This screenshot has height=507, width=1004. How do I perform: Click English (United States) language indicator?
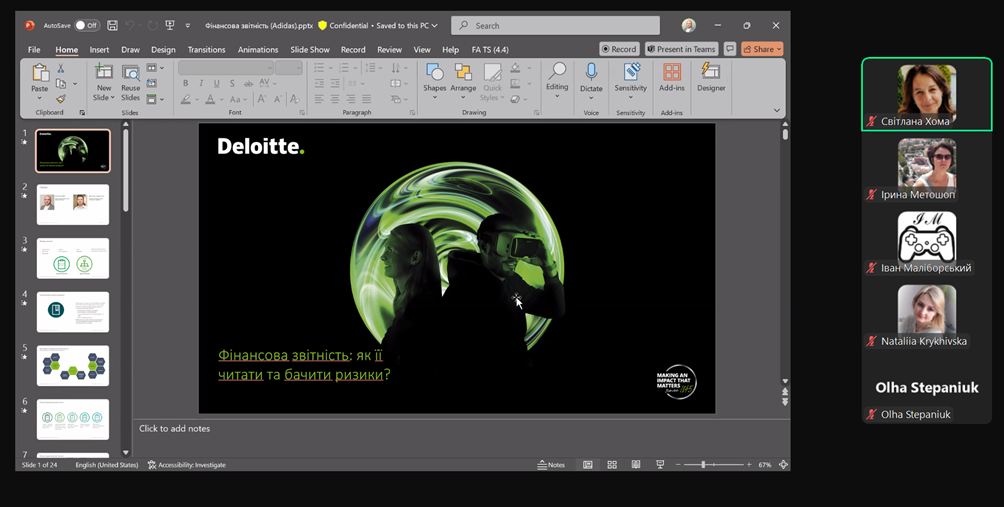106,465
